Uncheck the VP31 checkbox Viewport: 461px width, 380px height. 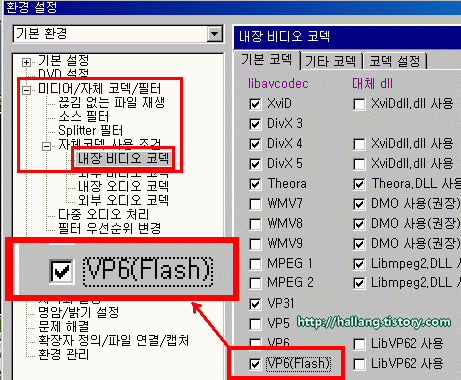[x=255, y=304]
